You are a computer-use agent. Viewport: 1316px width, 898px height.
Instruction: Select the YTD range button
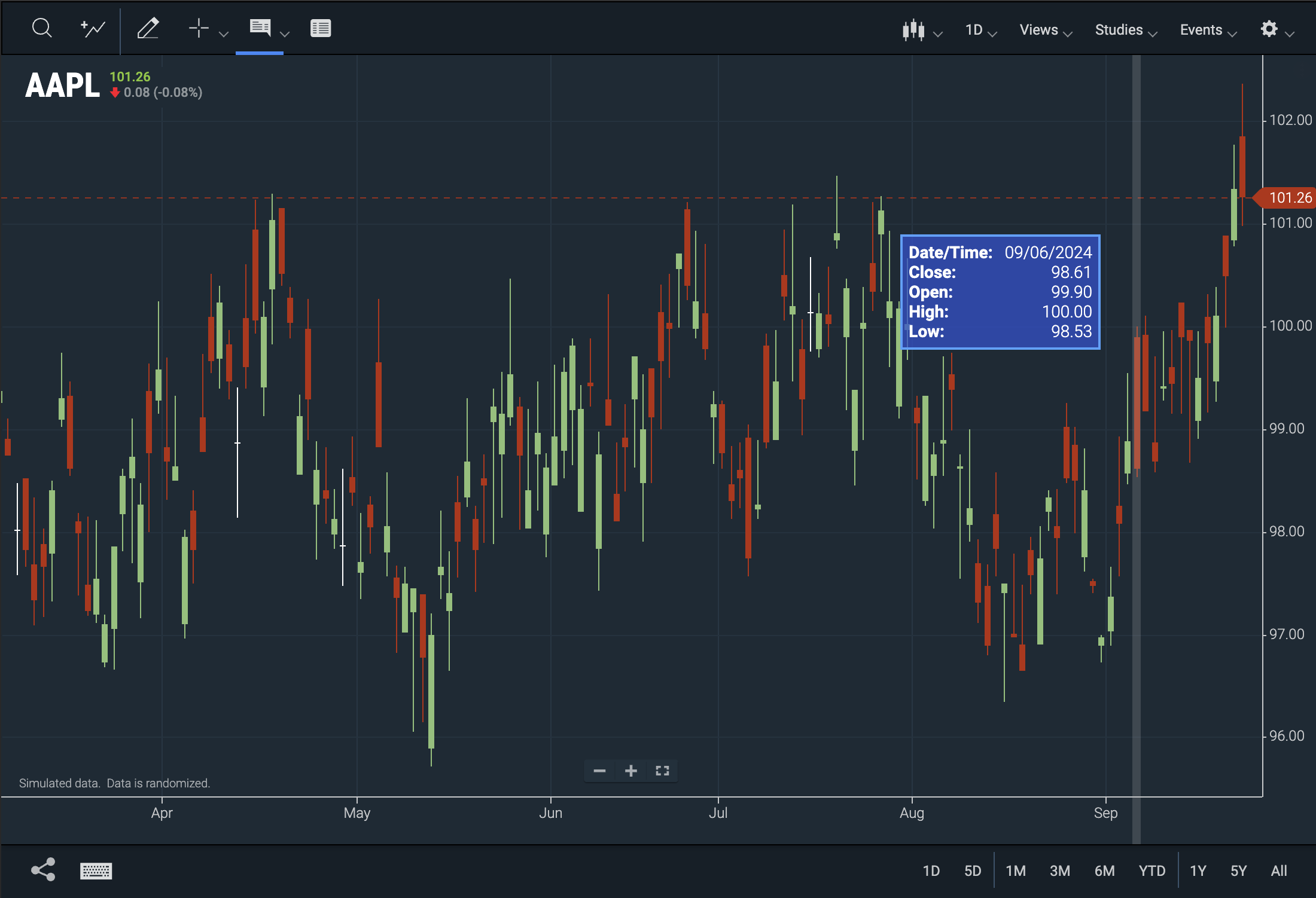(x=1152, y=870)
